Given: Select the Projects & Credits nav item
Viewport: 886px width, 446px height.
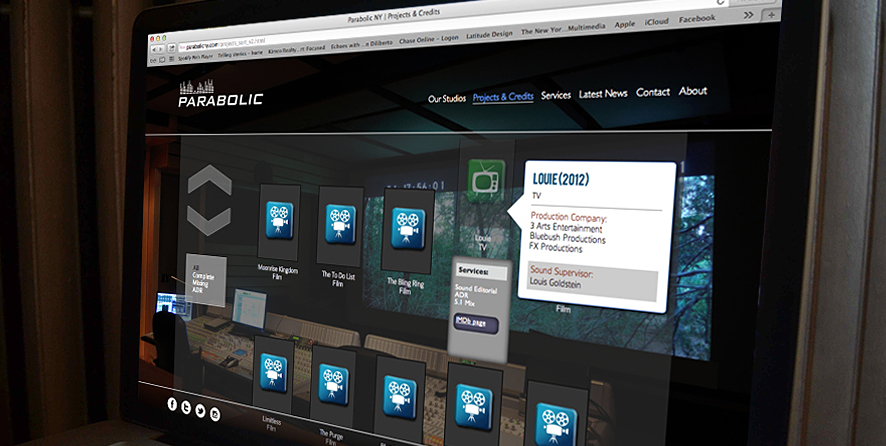Looking at the screenshot, I should [503, 97].
